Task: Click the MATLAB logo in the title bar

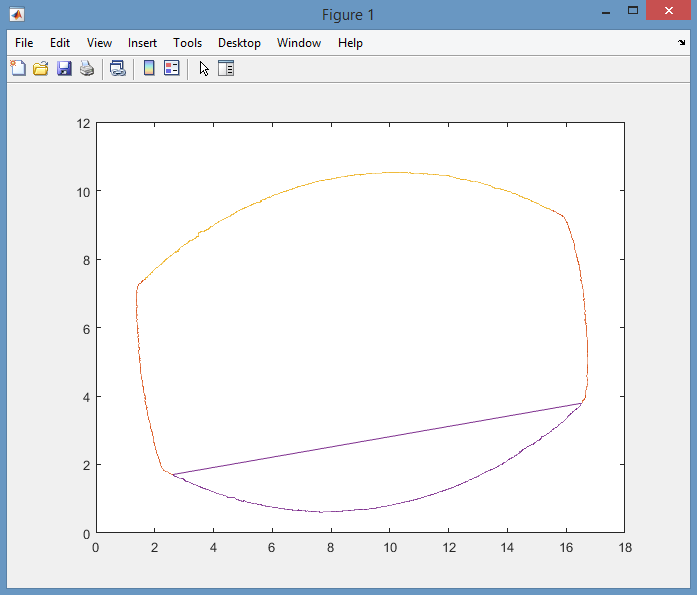Action: point(17,14)
